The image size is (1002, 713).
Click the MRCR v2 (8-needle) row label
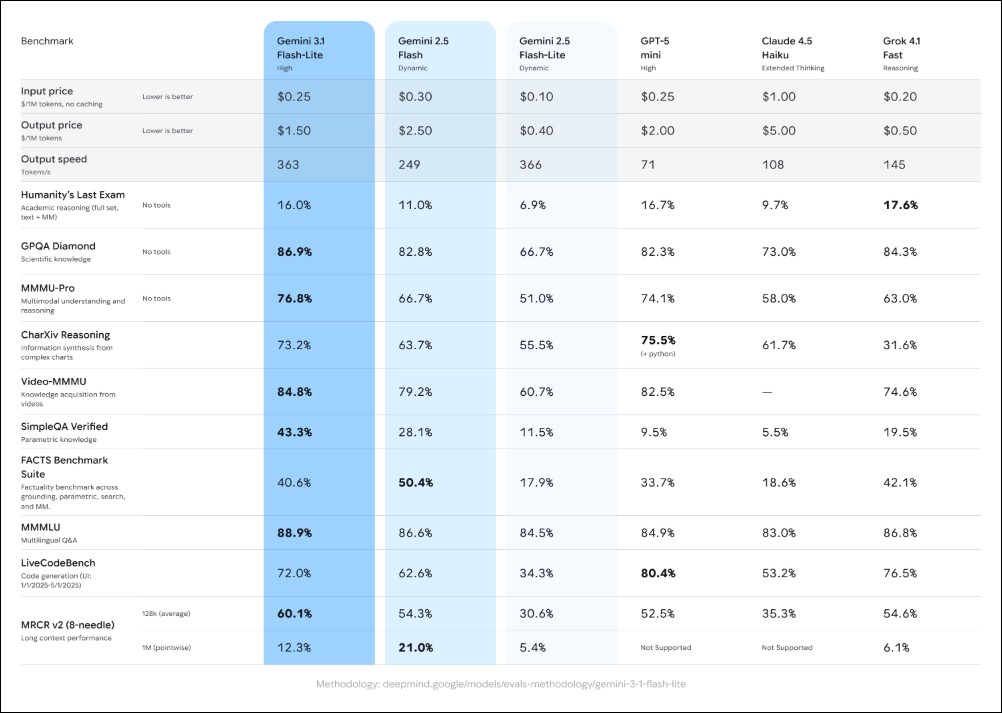[x=65, y=624]
